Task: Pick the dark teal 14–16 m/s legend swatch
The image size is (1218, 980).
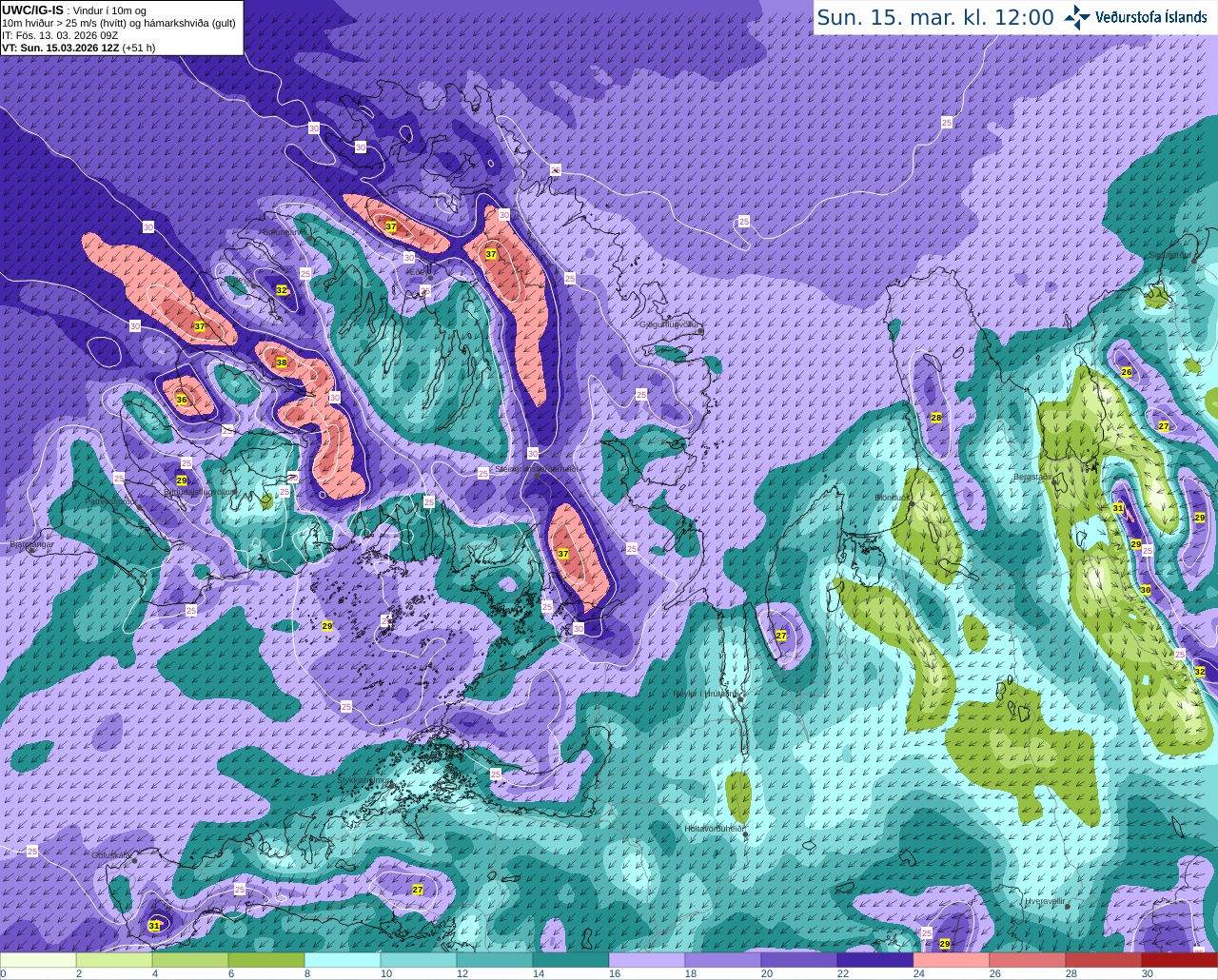Action: pyautogui.click(x=571, y=960)
